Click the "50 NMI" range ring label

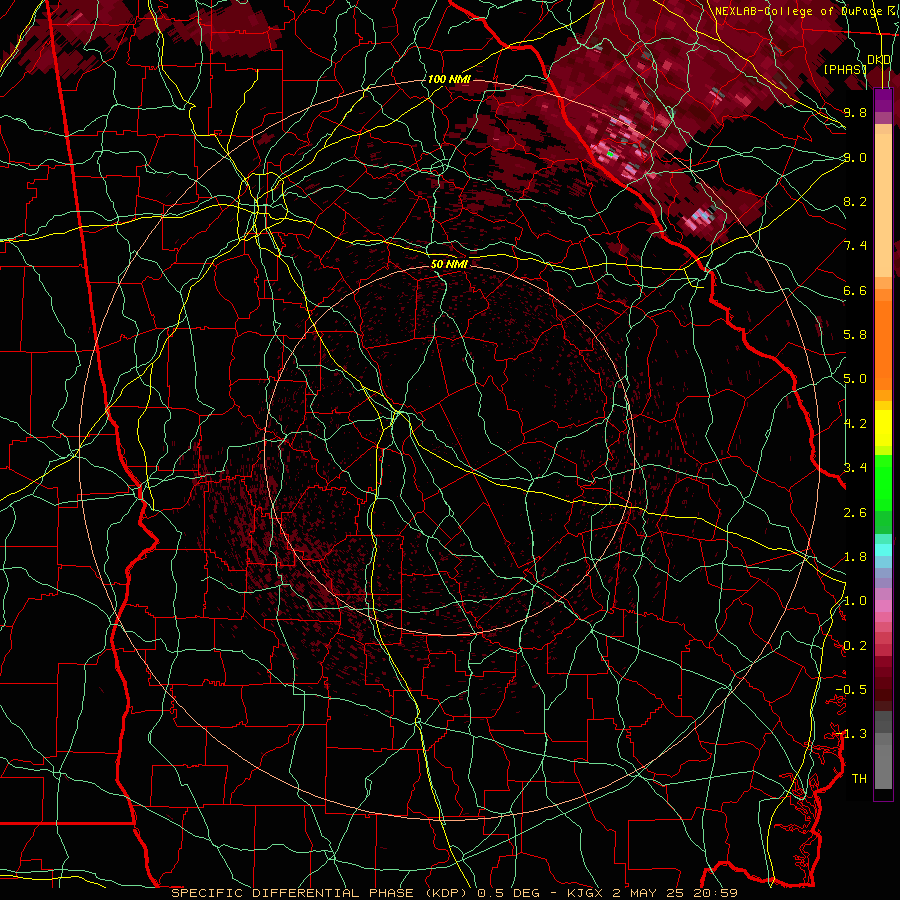click(449, 264)
